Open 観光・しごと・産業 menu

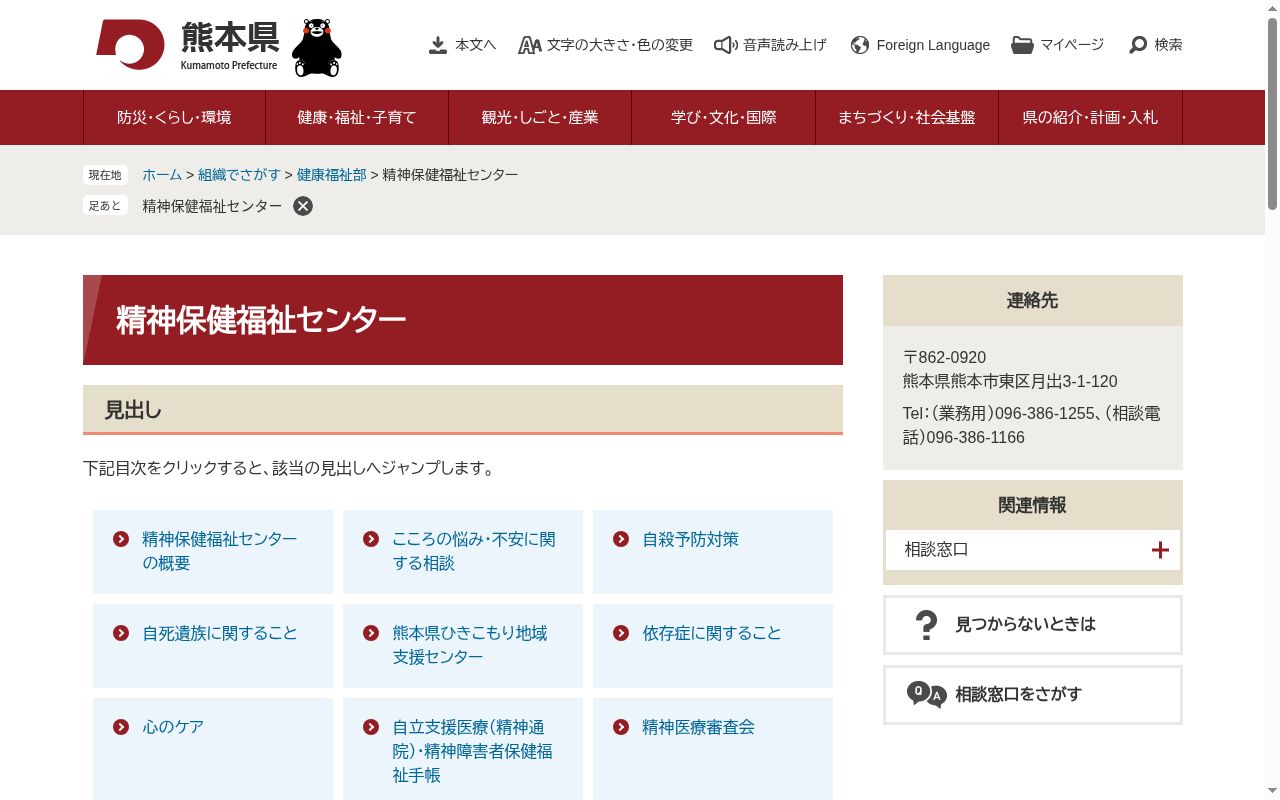(x=540, y=117)
